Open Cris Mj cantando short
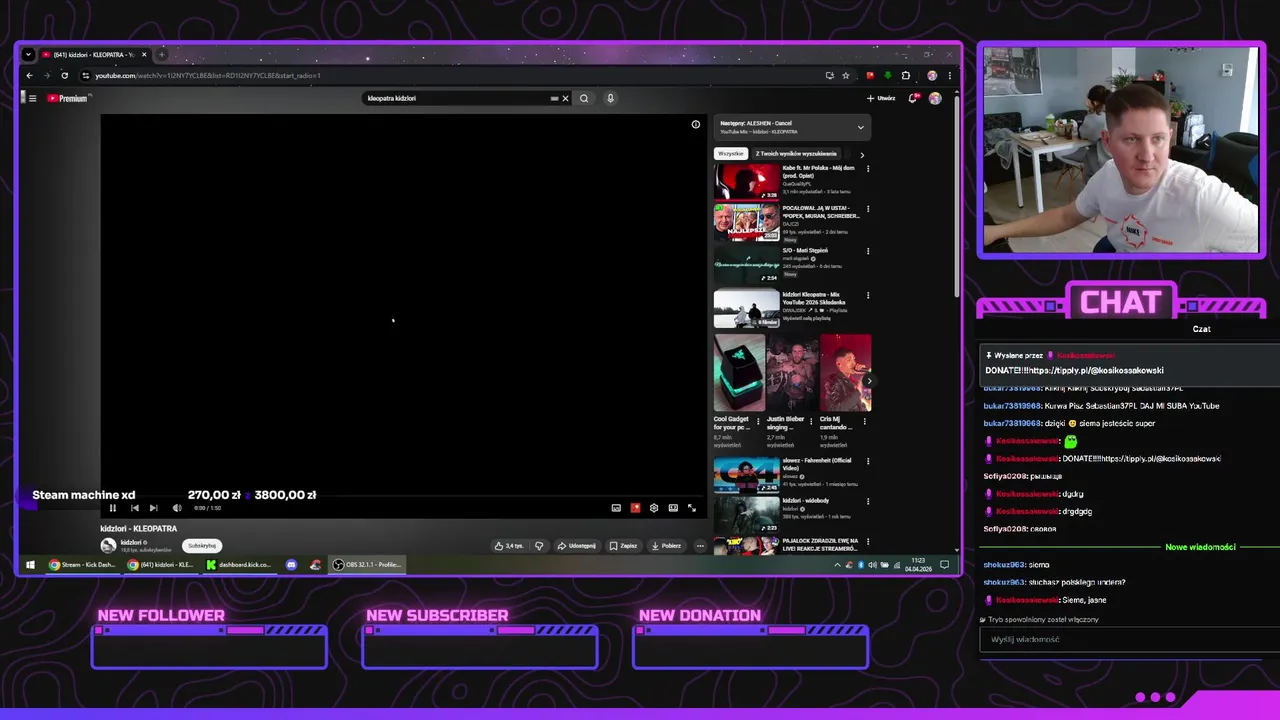This screenshot has width=1280, height=720. tap(845, 373)
